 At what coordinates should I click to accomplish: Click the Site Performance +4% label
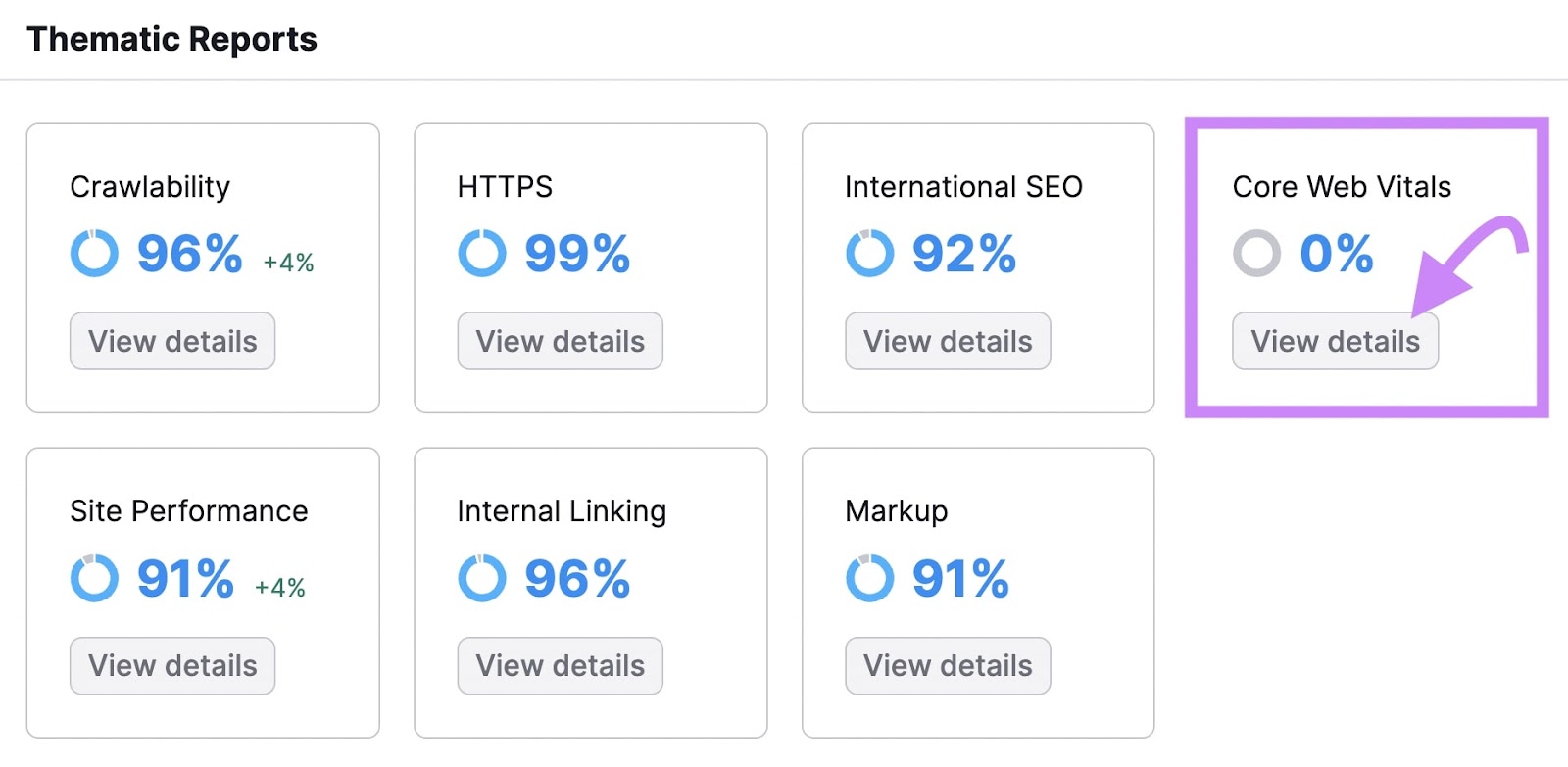coord(280,586)
